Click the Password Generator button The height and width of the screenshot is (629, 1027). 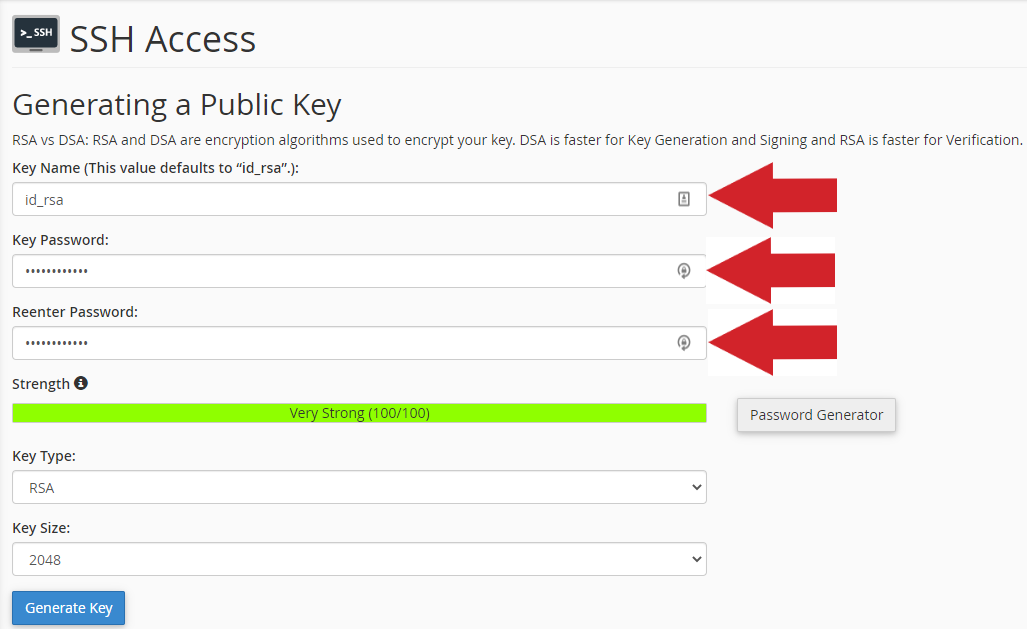(x=816, y=414)
